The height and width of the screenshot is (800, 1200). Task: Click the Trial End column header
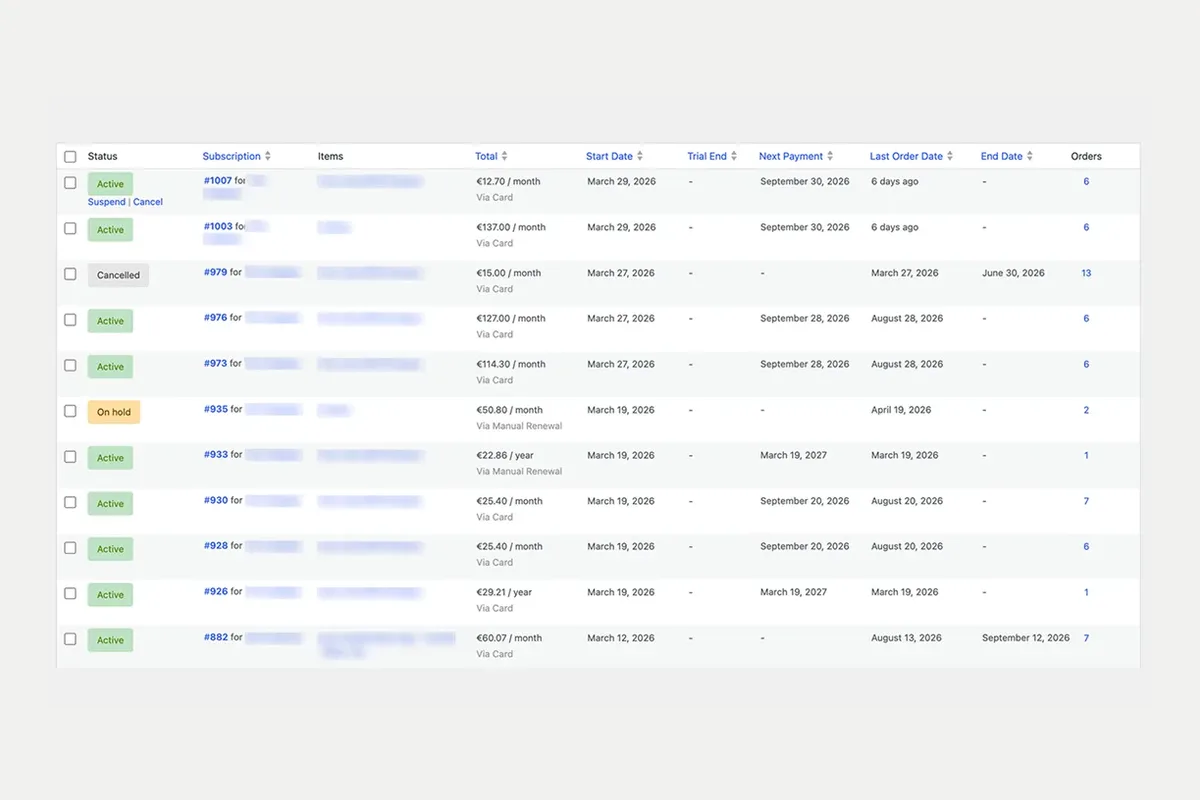click(x=707, y=156)
